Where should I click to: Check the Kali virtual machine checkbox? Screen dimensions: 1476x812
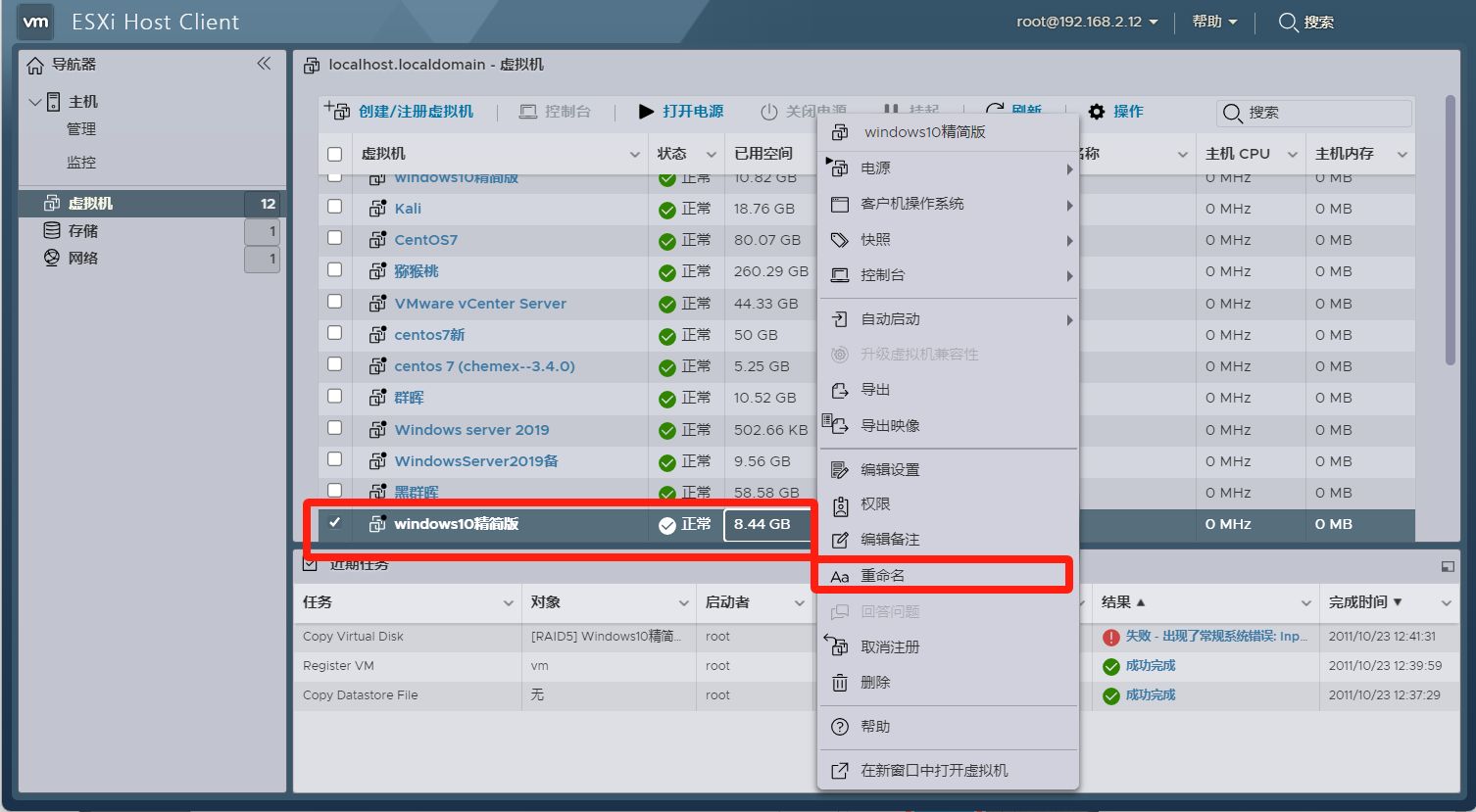pyautogui.click(x=335, y=207)
